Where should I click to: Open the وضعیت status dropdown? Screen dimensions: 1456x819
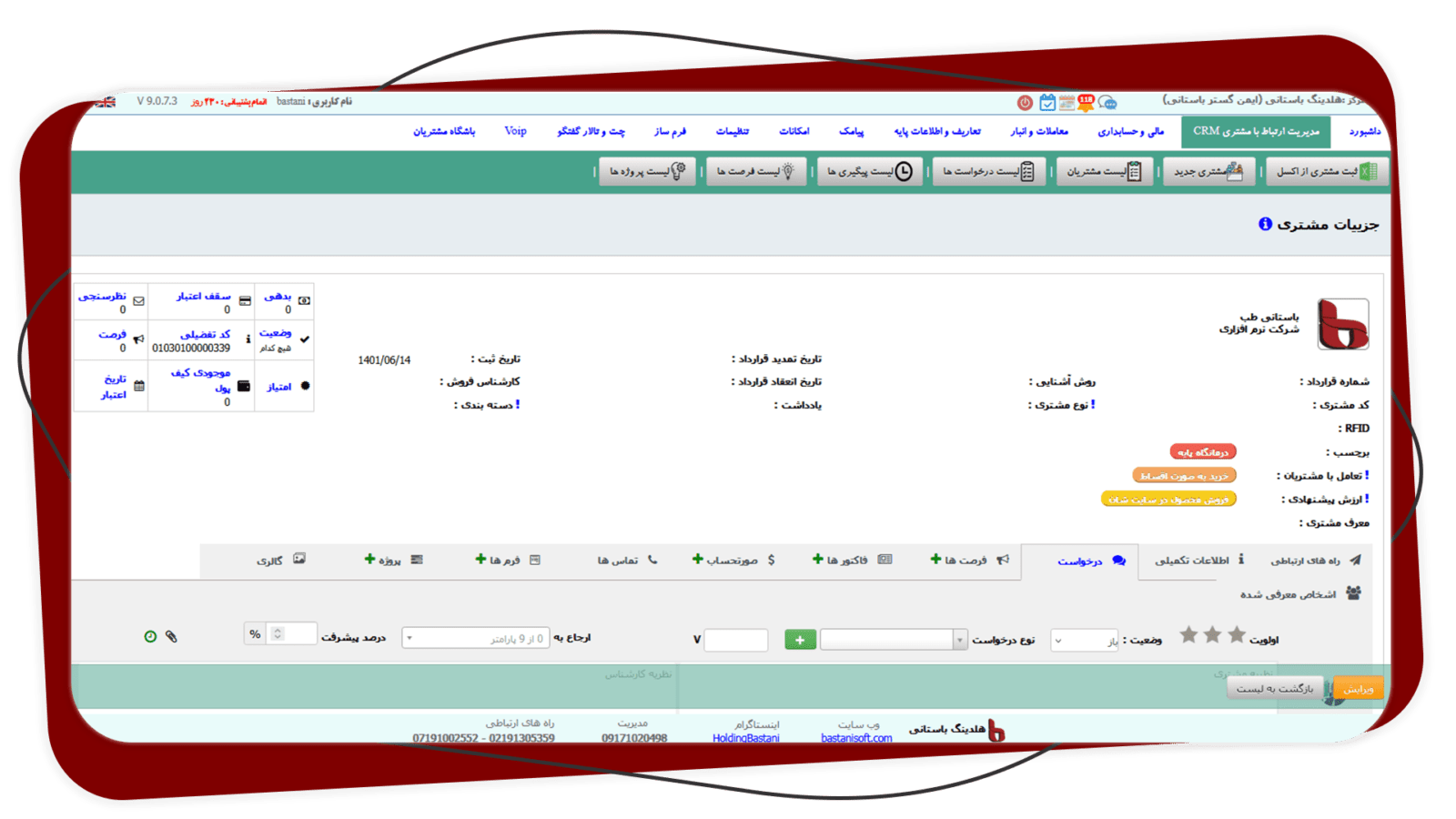[1085, 641]
